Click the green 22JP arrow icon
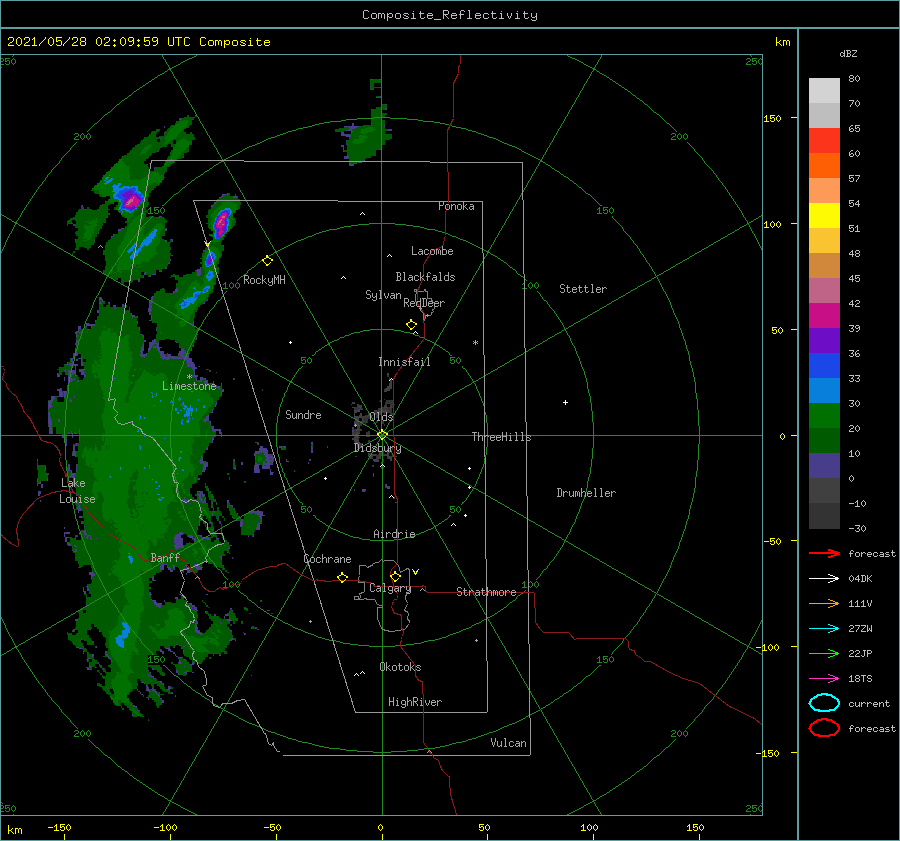900x841 pixels. click(824, 653)
